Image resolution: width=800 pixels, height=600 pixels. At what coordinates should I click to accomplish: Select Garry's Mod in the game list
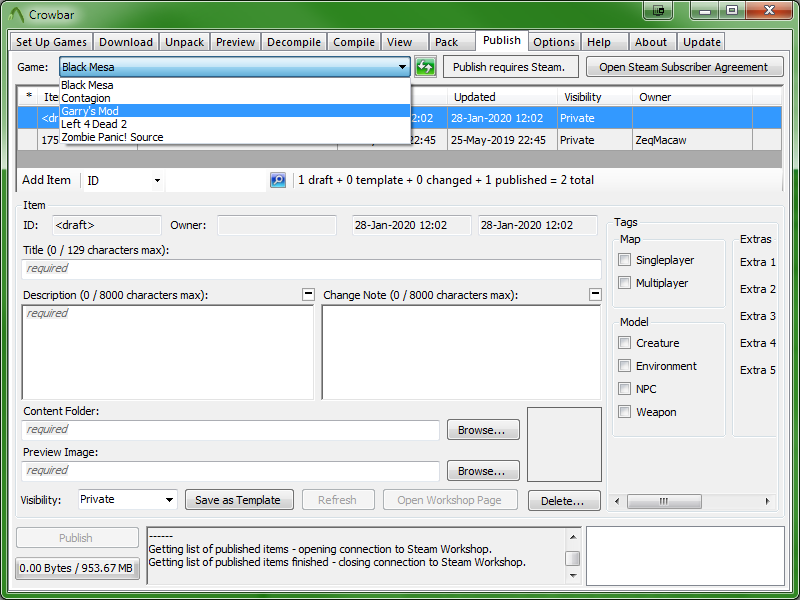click(x=235, y=111)
